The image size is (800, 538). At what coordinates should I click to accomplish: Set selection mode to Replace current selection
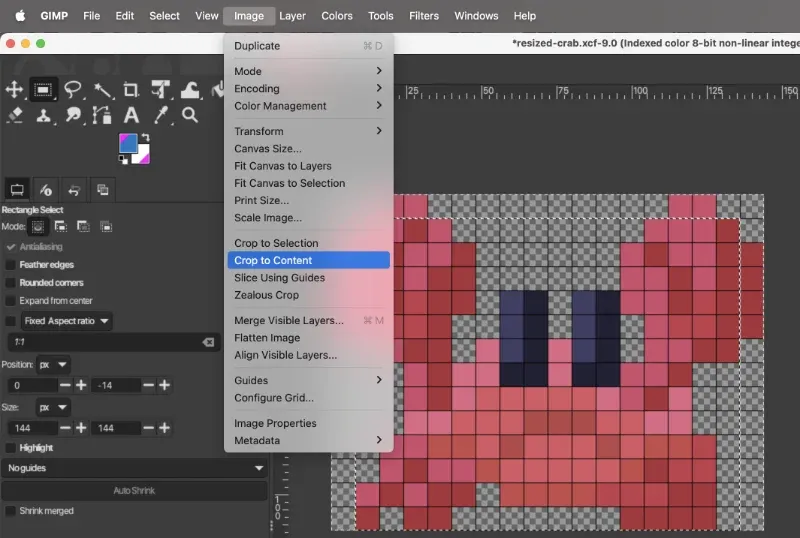click(x=38, y=227)
